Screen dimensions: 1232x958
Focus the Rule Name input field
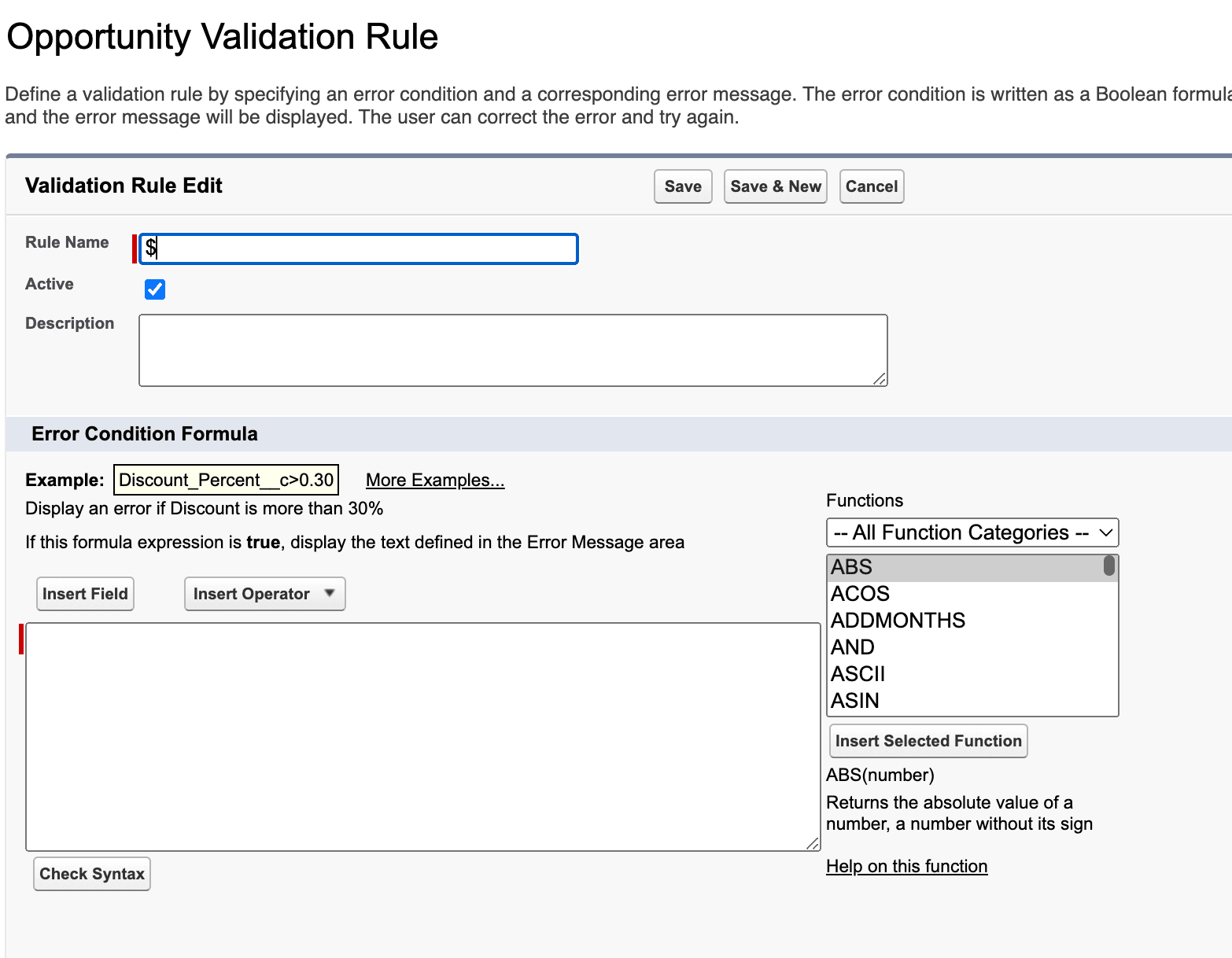point(359,249)
